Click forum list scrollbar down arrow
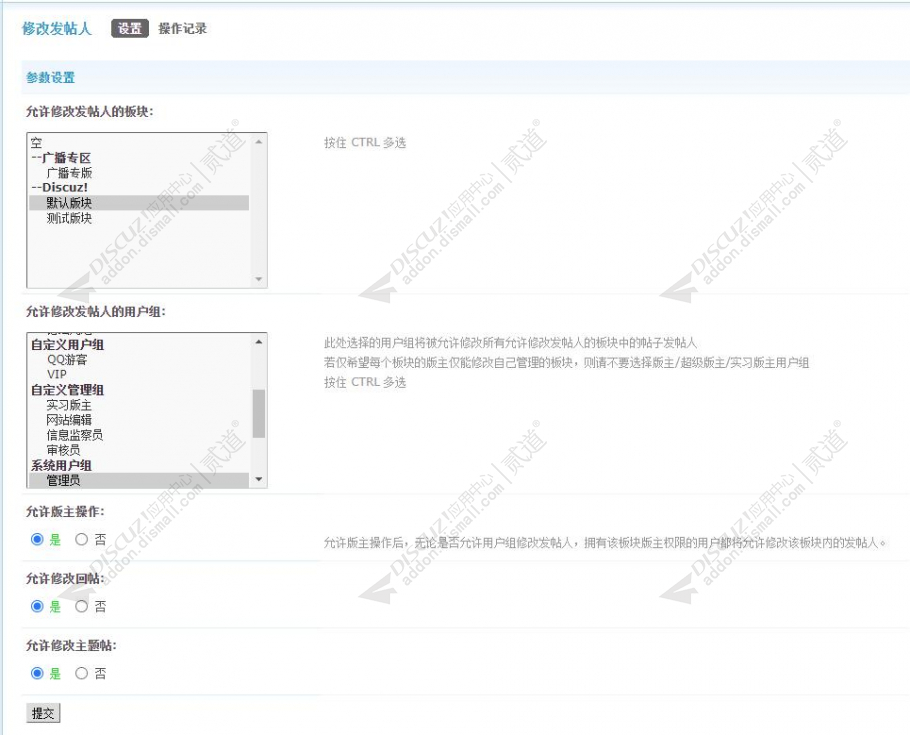The width and height of the screenshot is (910, 735). 259,279
